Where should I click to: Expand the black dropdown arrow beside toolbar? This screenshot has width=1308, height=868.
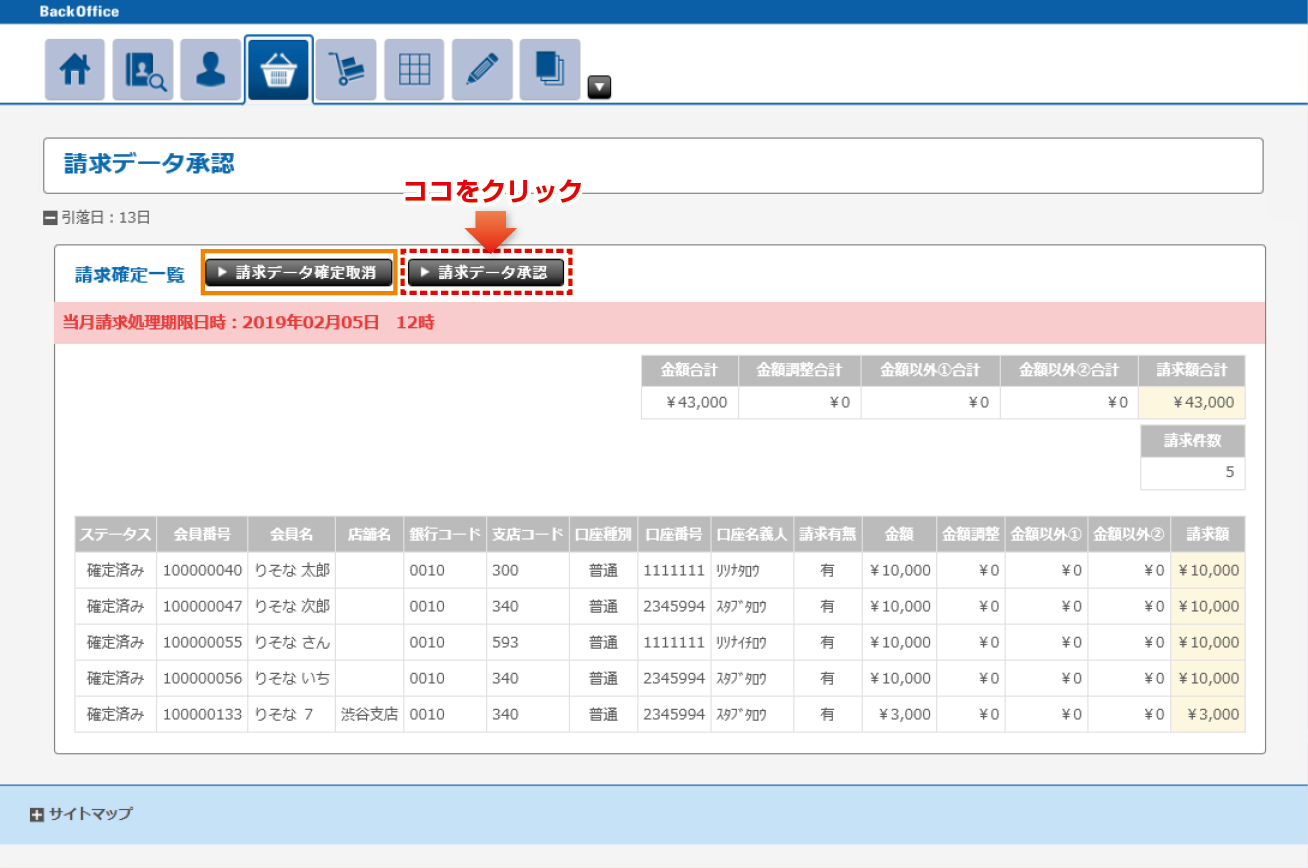[599, 88]
